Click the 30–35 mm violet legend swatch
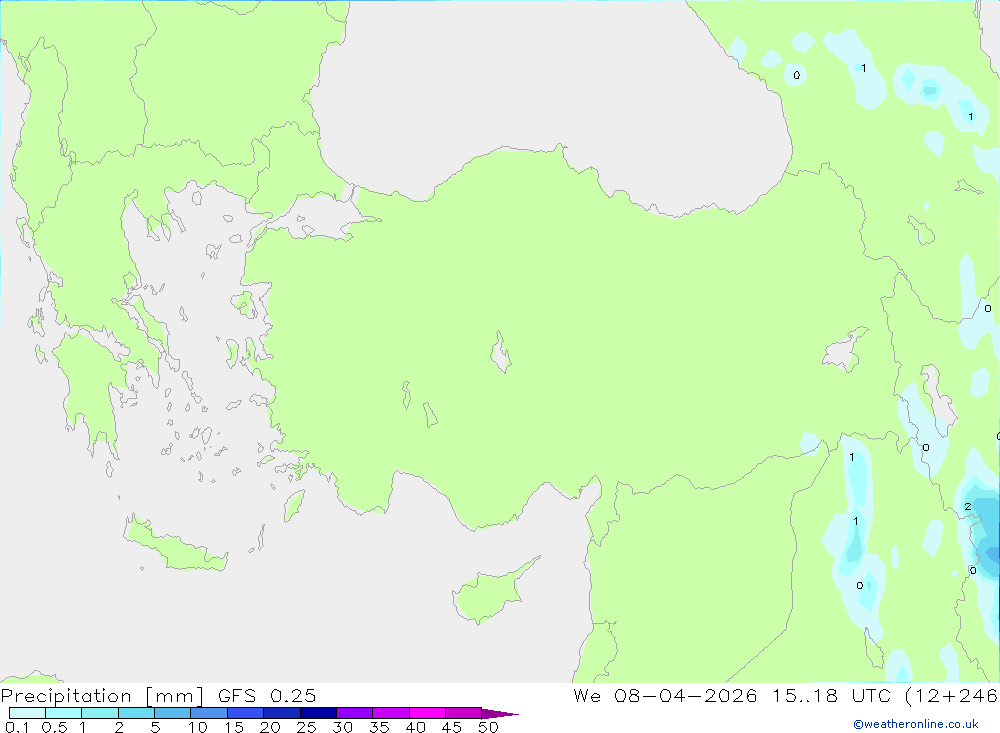Viewport: 1000px width, 733px height. pos(355,713)
